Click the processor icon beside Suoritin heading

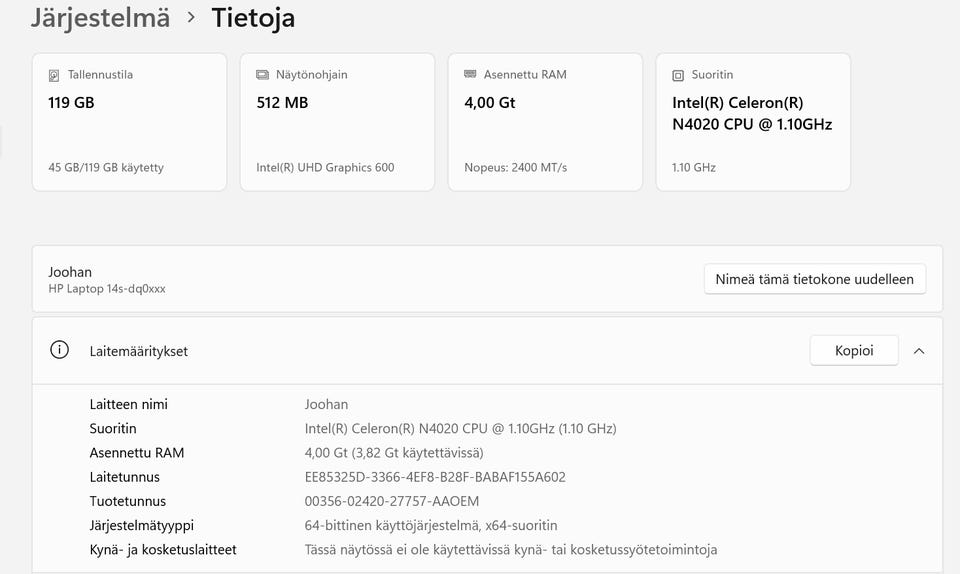(678, 75)
